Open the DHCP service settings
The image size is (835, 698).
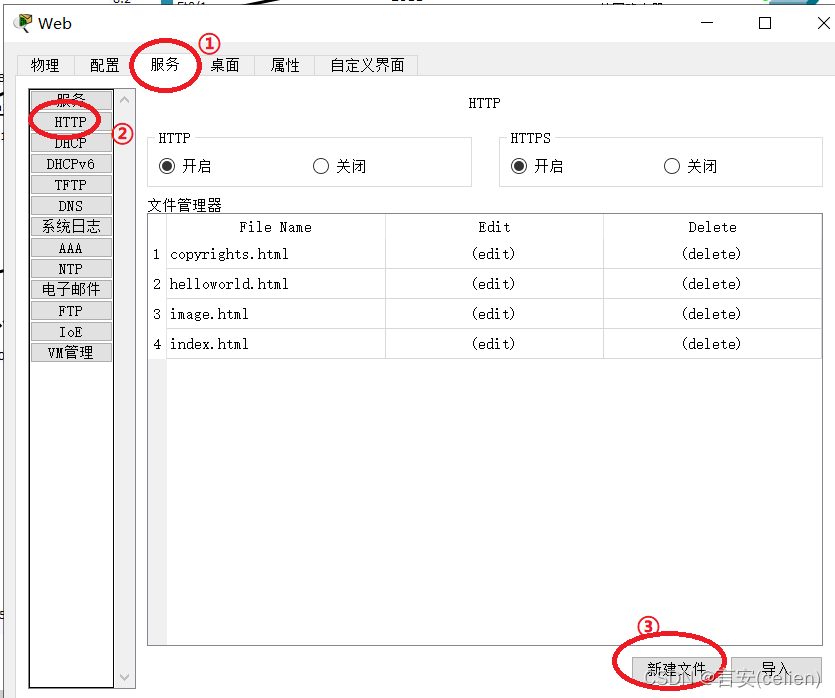click(x=70, y=142)
